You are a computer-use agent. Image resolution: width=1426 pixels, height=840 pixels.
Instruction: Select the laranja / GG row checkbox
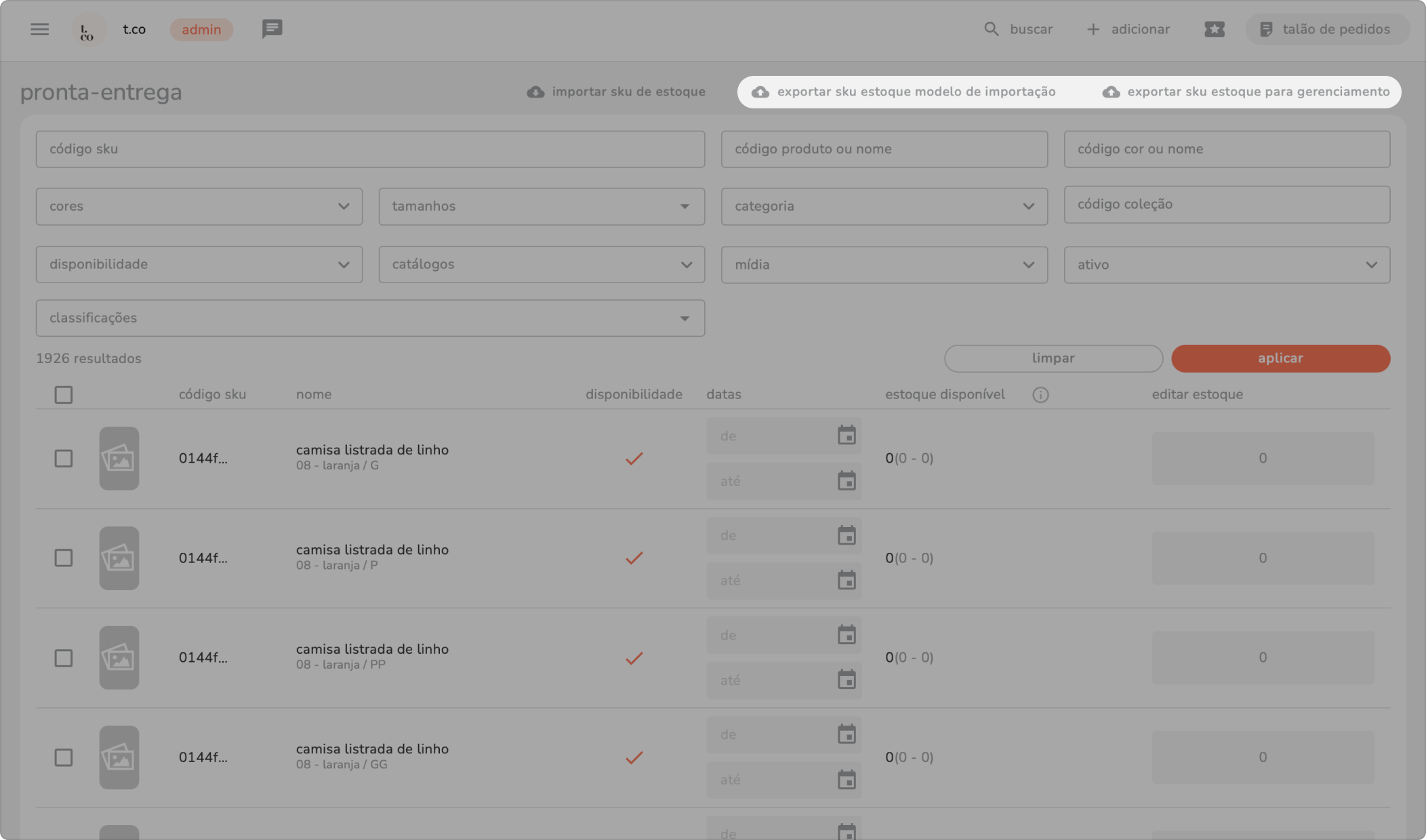click(64, 757)
